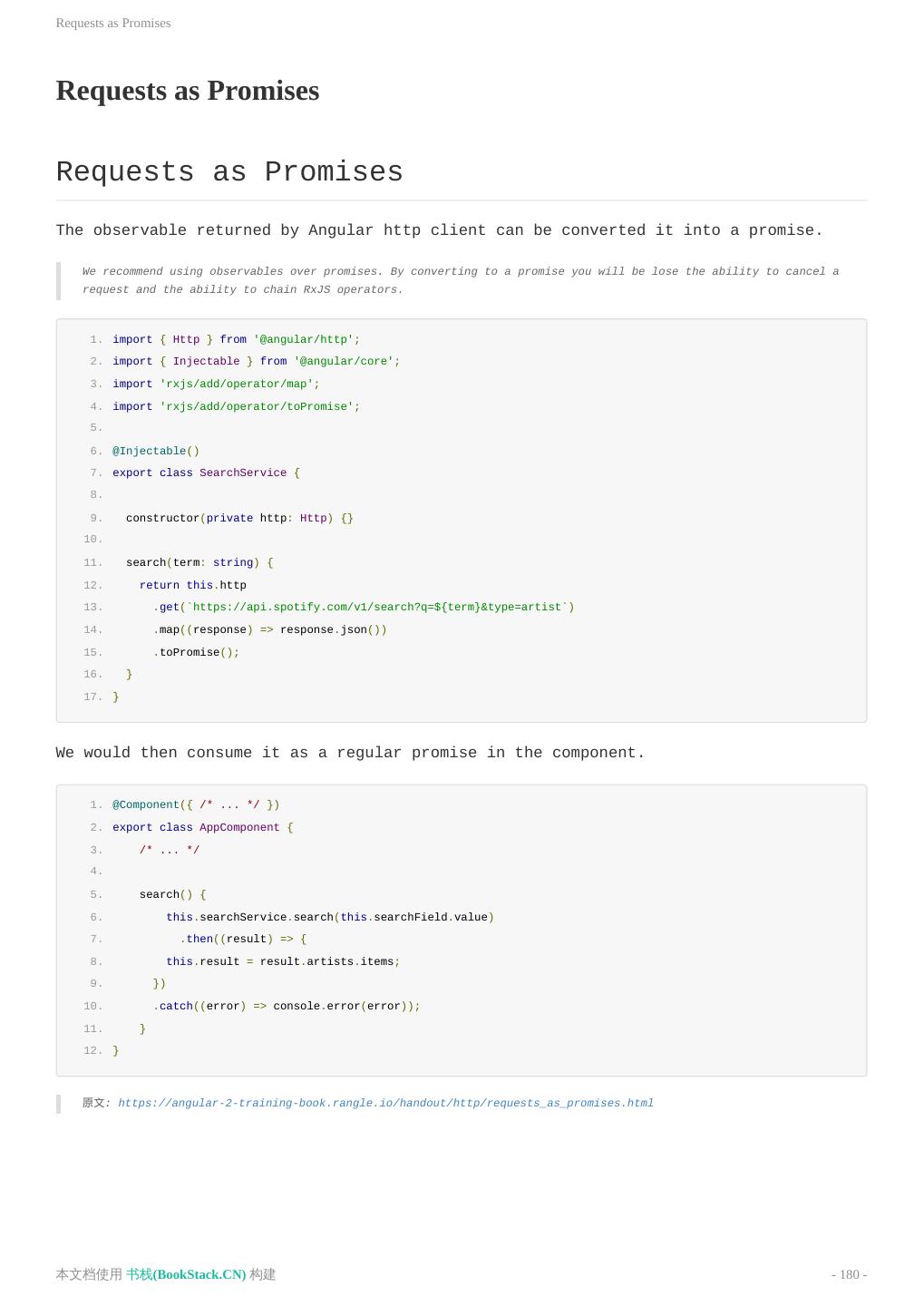This screenshot has height=1306, width=924.
Task: Click the import Http from '@angular/http' line
Action: click(x=236, y=340)
